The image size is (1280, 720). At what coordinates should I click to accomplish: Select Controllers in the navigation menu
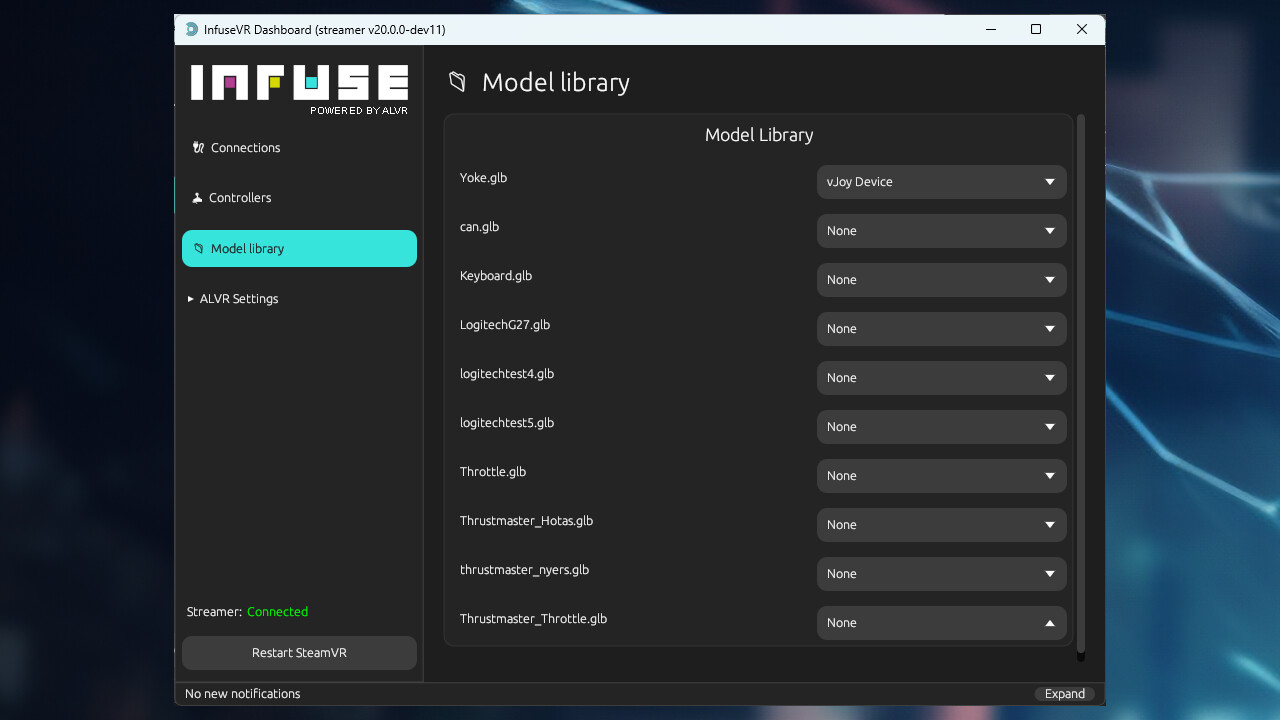240,197
